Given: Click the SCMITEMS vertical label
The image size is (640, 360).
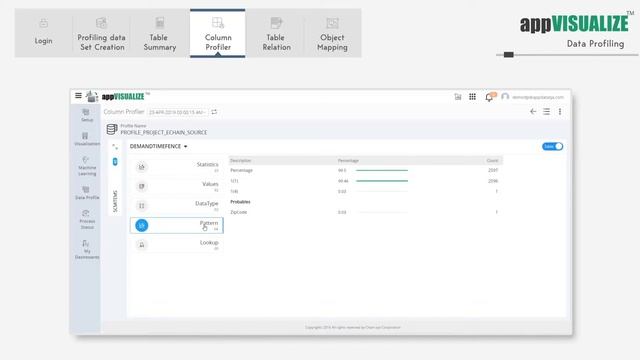Looking at the screenshot, I should tap(115, 201).
